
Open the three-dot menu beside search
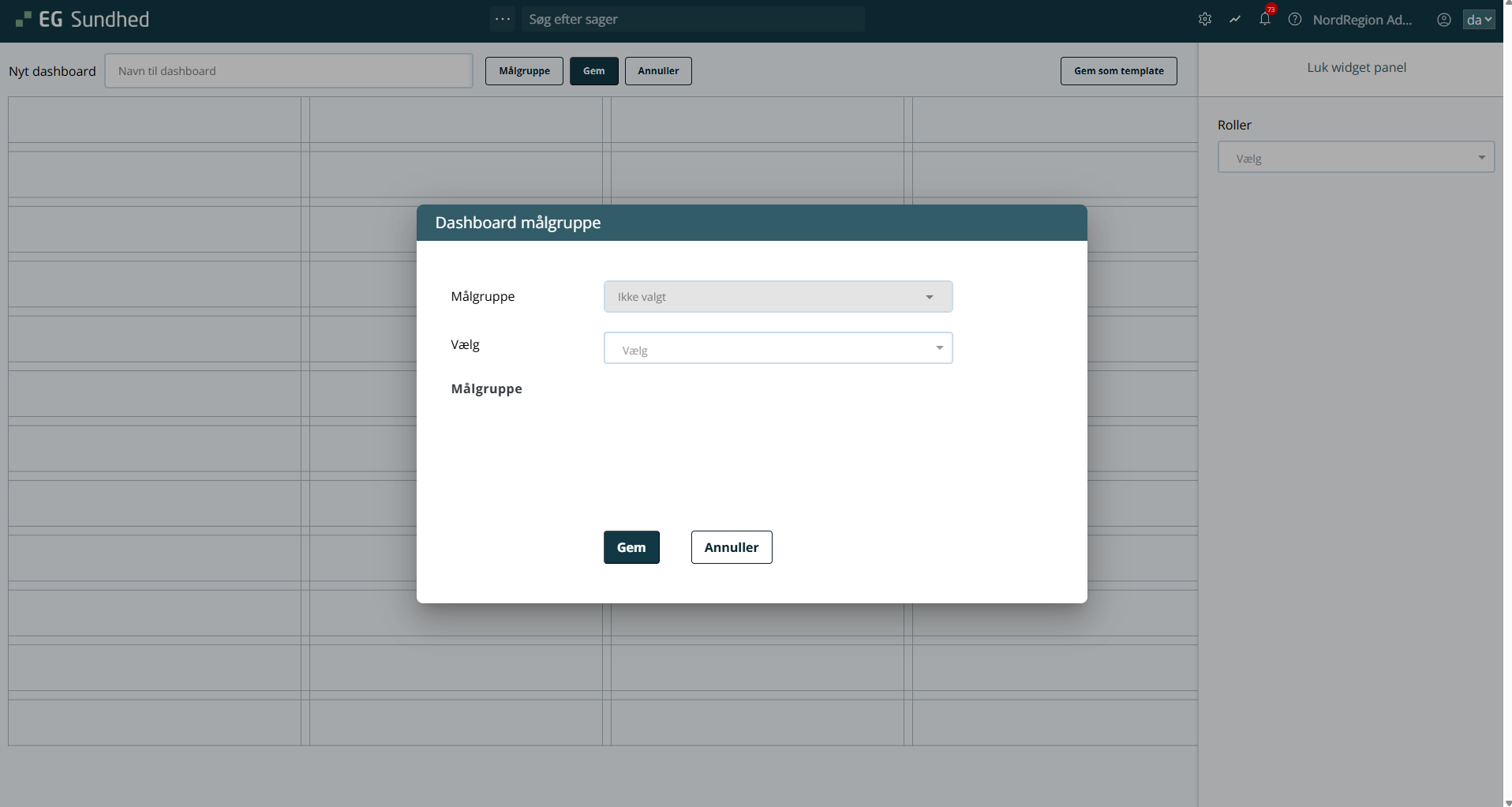(x=503, y=19)
